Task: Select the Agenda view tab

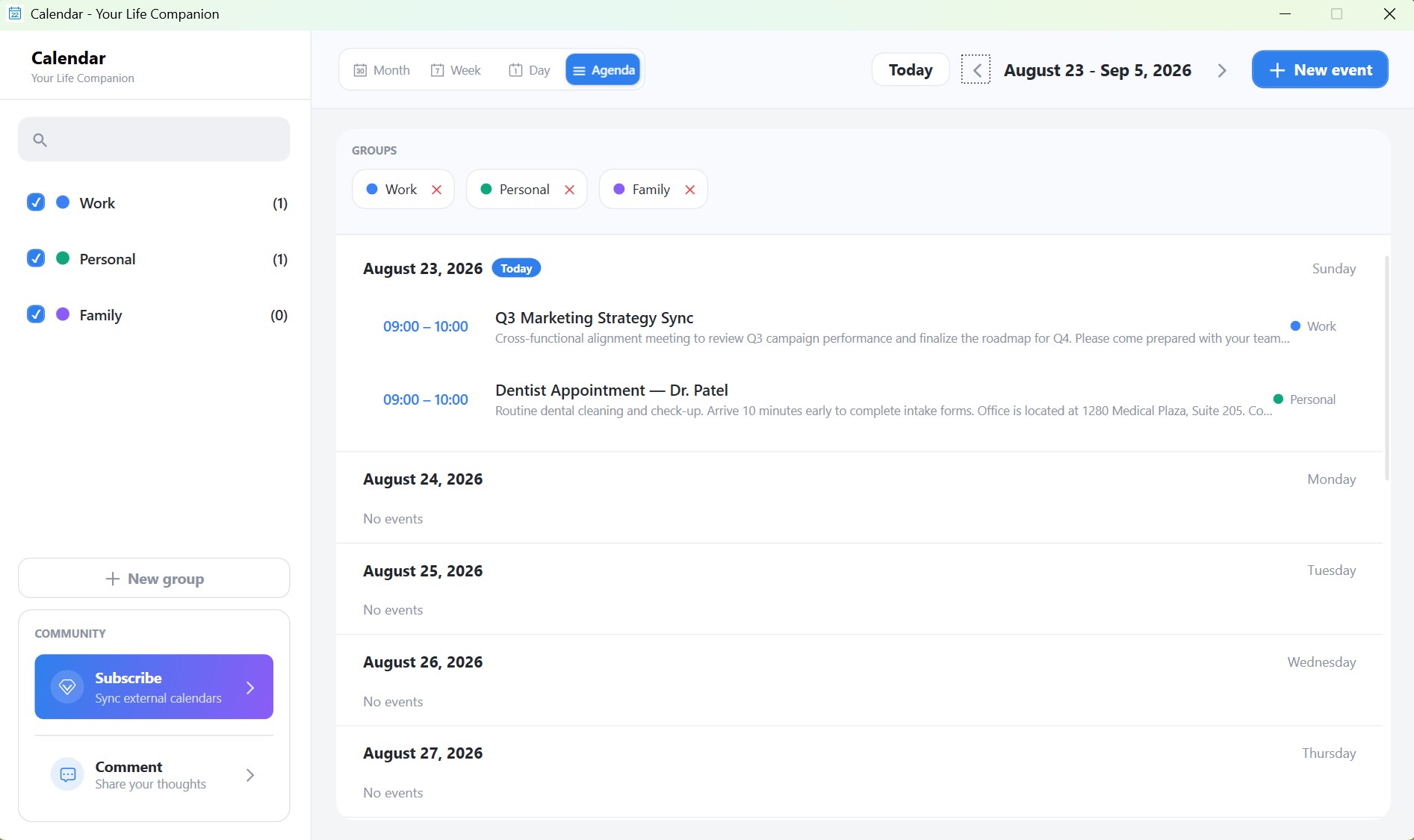Action: coord(603,70)
